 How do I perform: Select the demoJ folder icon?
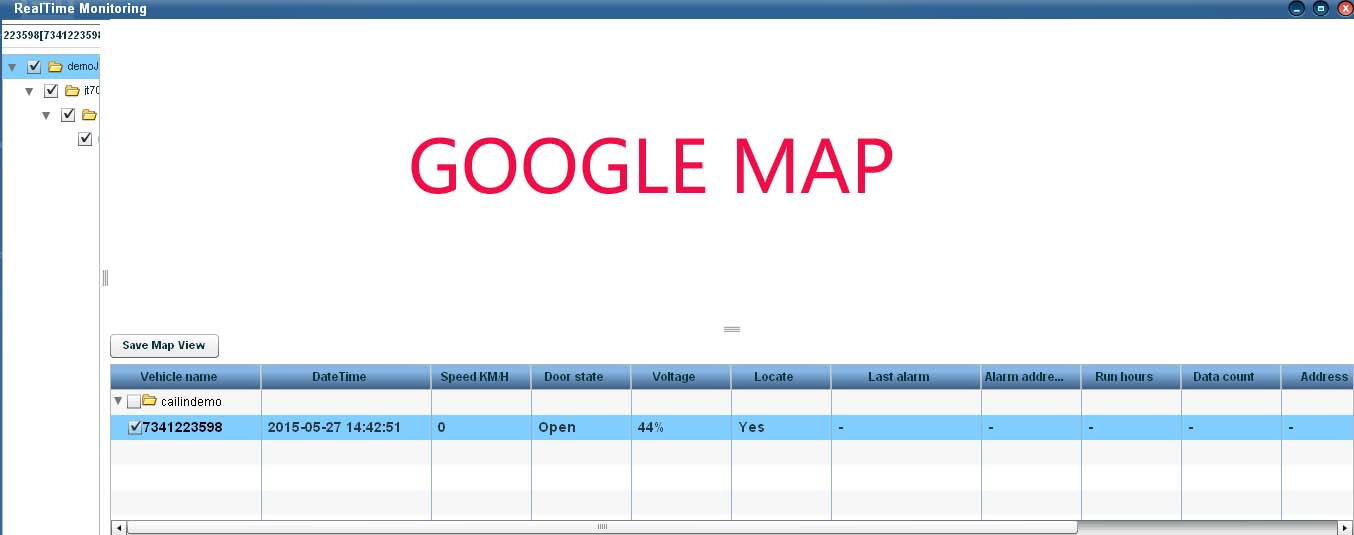coord(55,67)
